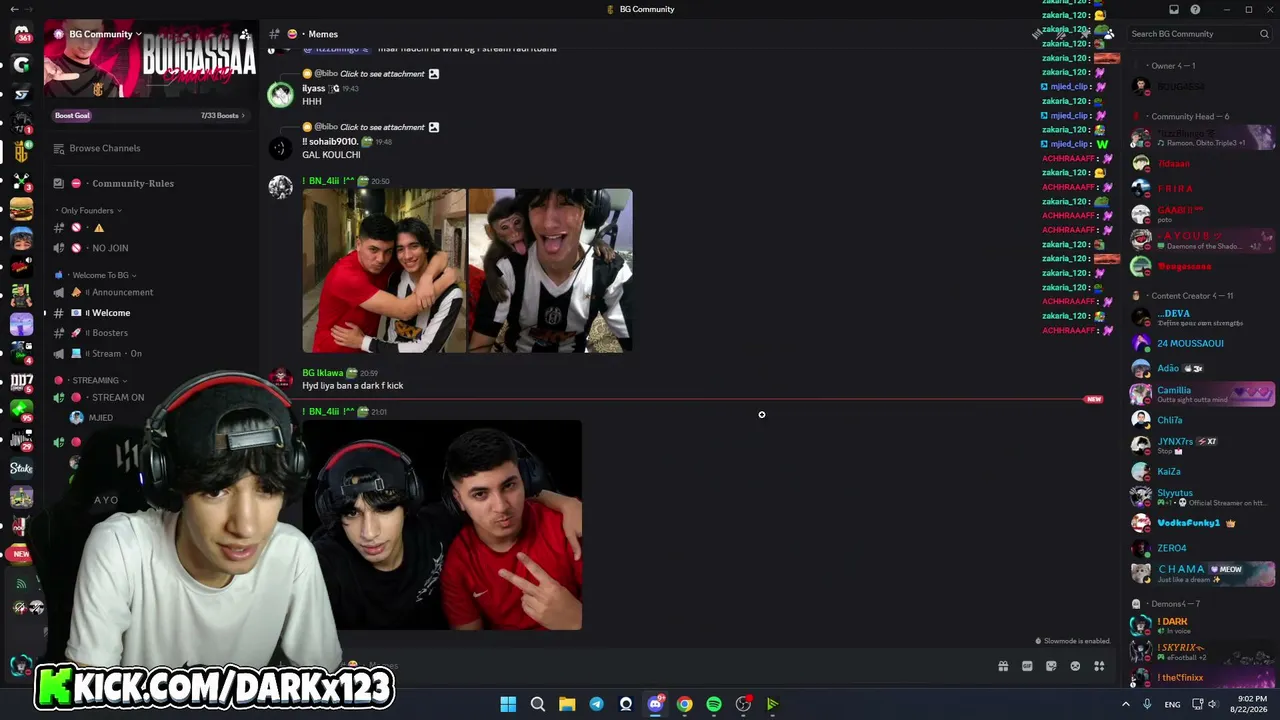Open attachment icon in sohaib9010 reply preview
This screenshot has height=720, width=1280.
pyautogui.click(x=433, y=128)
